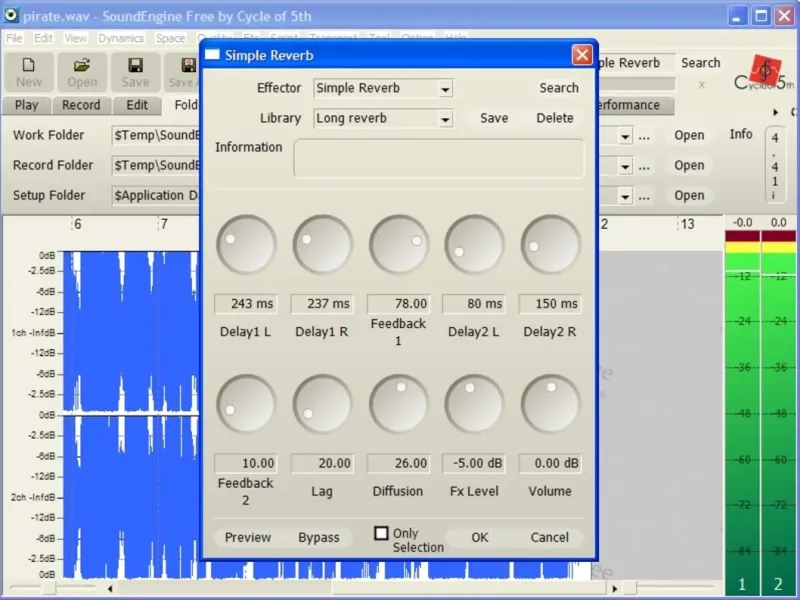This screenshot has height=600, width=800.
Task: Click the Information text field
Action: pyautogui.click(x=438, y=159)
